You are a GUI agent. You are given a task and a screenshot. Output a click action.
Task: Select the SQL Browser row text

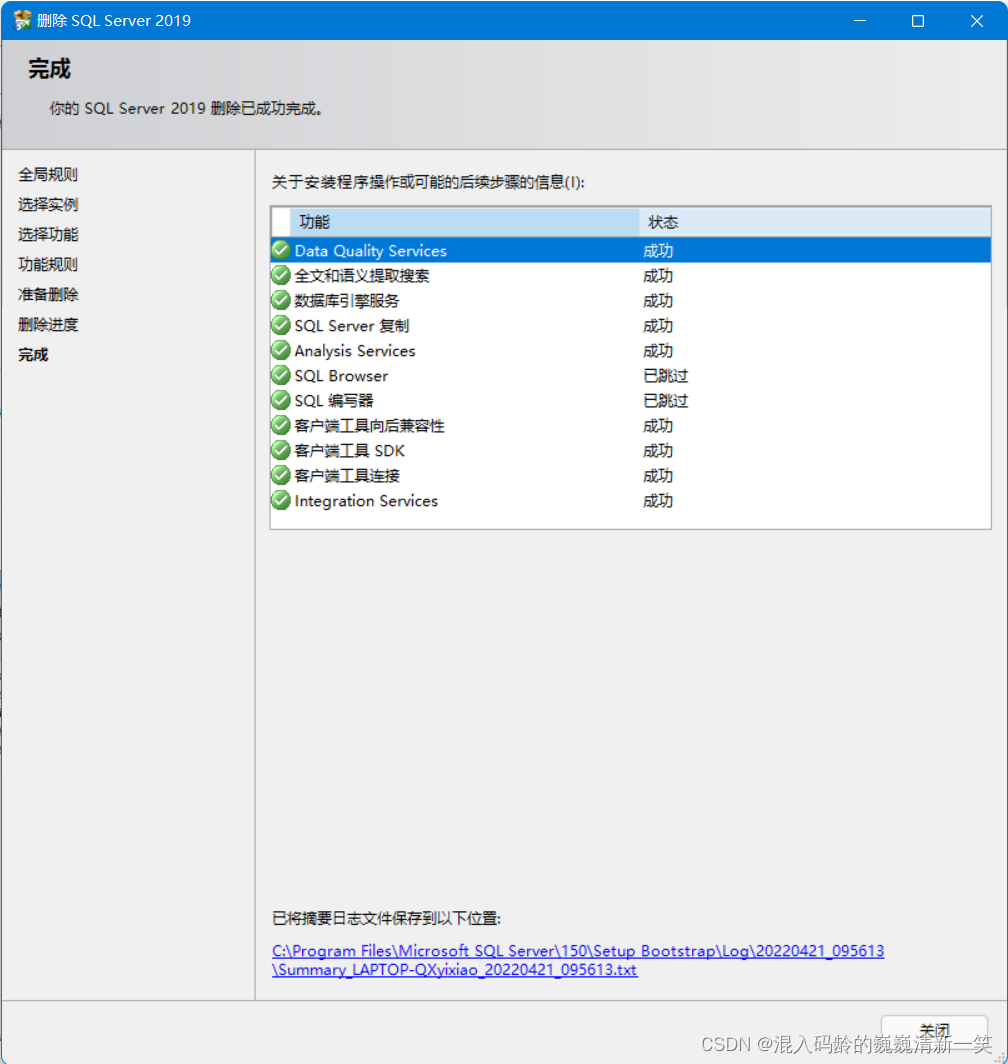[x=341, y=375]
